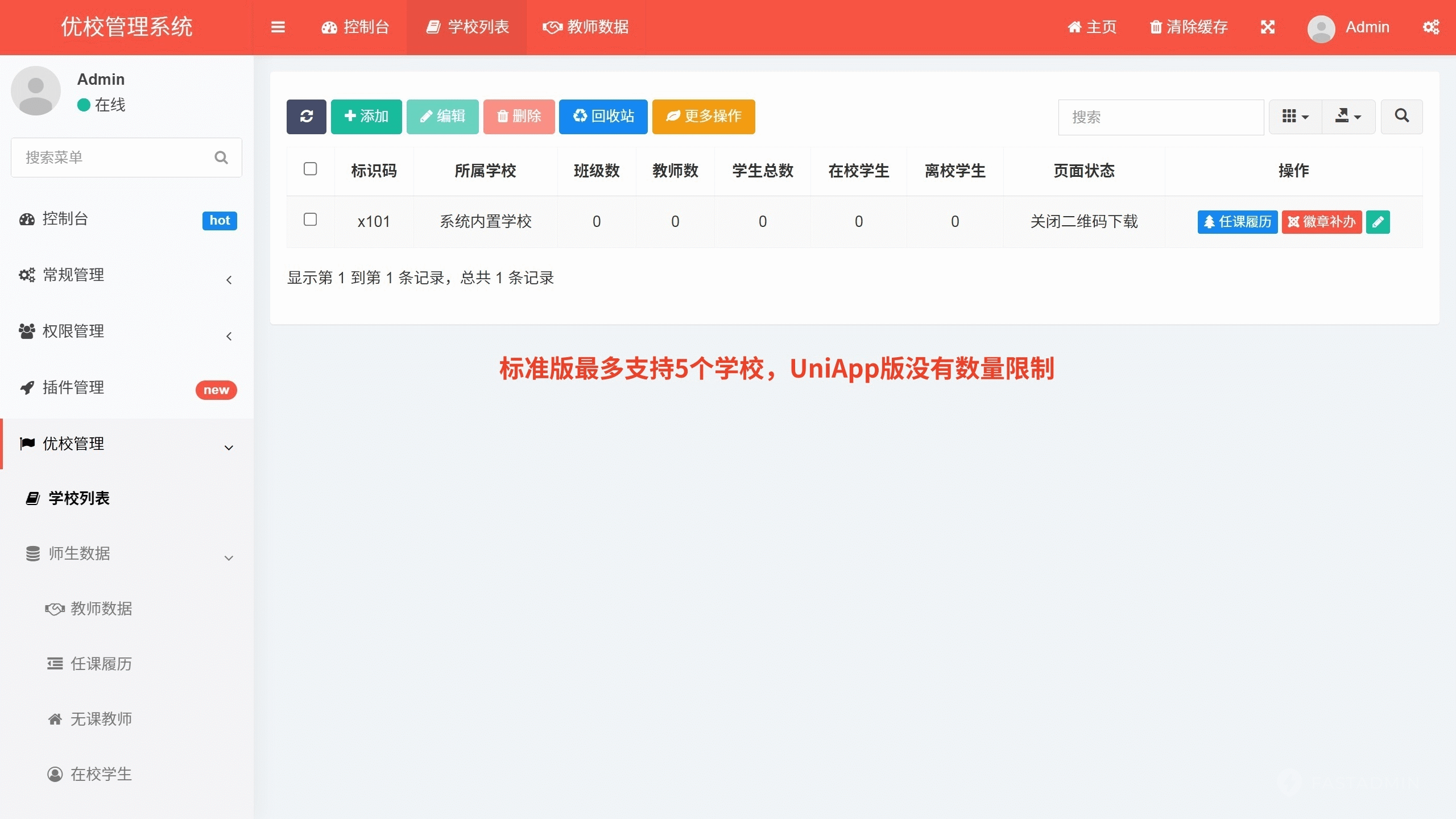Switch to the 学校列表 top tab

tap(467, 27)
